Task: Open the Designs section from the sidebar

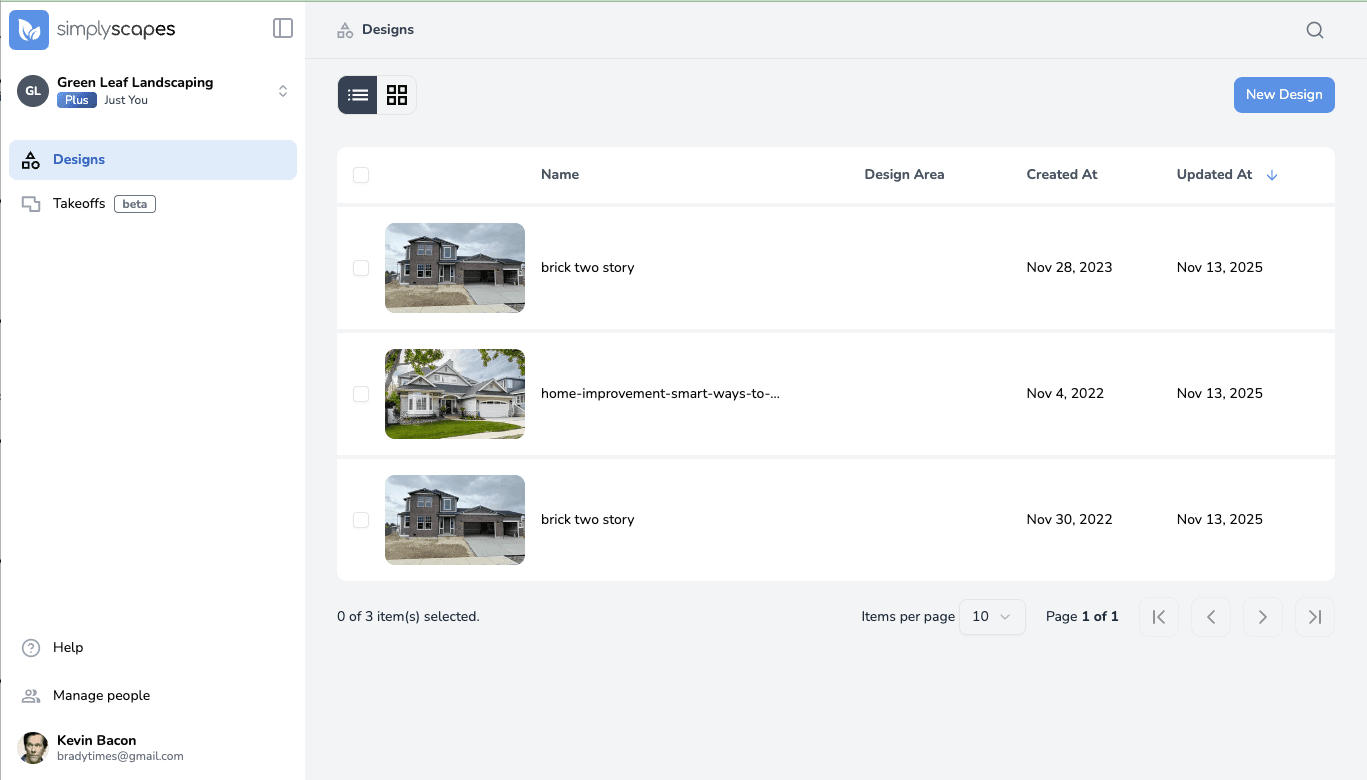Action: click(78, 159)
